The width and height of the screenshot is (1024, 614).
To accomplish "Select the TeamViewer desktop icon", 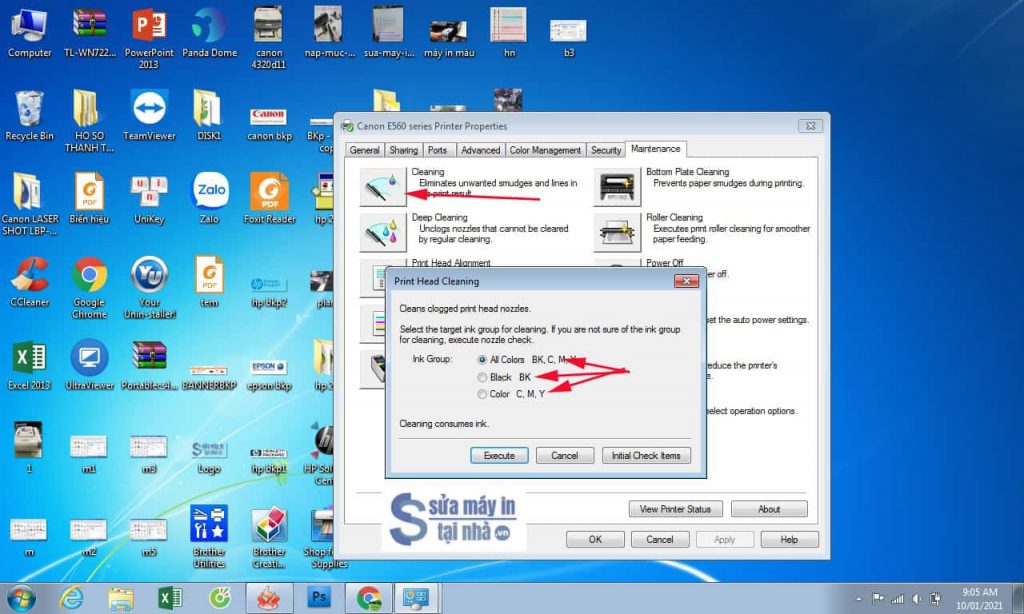I will 149,116.
